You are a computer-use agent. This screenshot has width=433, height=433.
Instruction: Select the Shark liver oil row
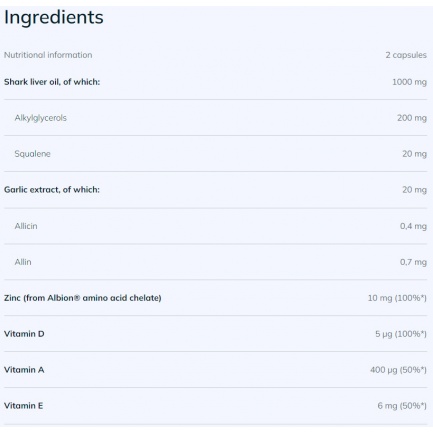tap(215, 82)
